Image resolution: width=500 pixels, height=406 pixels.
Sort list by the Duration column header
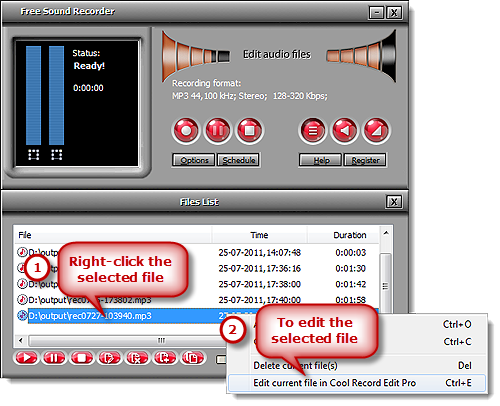343,235
